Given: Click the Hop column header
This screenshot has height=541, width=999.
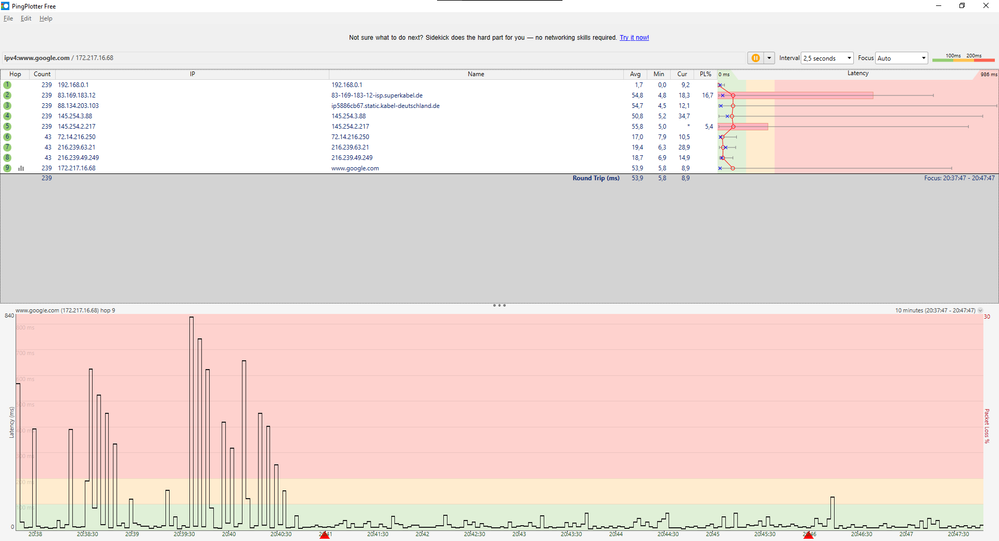Looking at the screenshot, I should click(x=15, y=75).
